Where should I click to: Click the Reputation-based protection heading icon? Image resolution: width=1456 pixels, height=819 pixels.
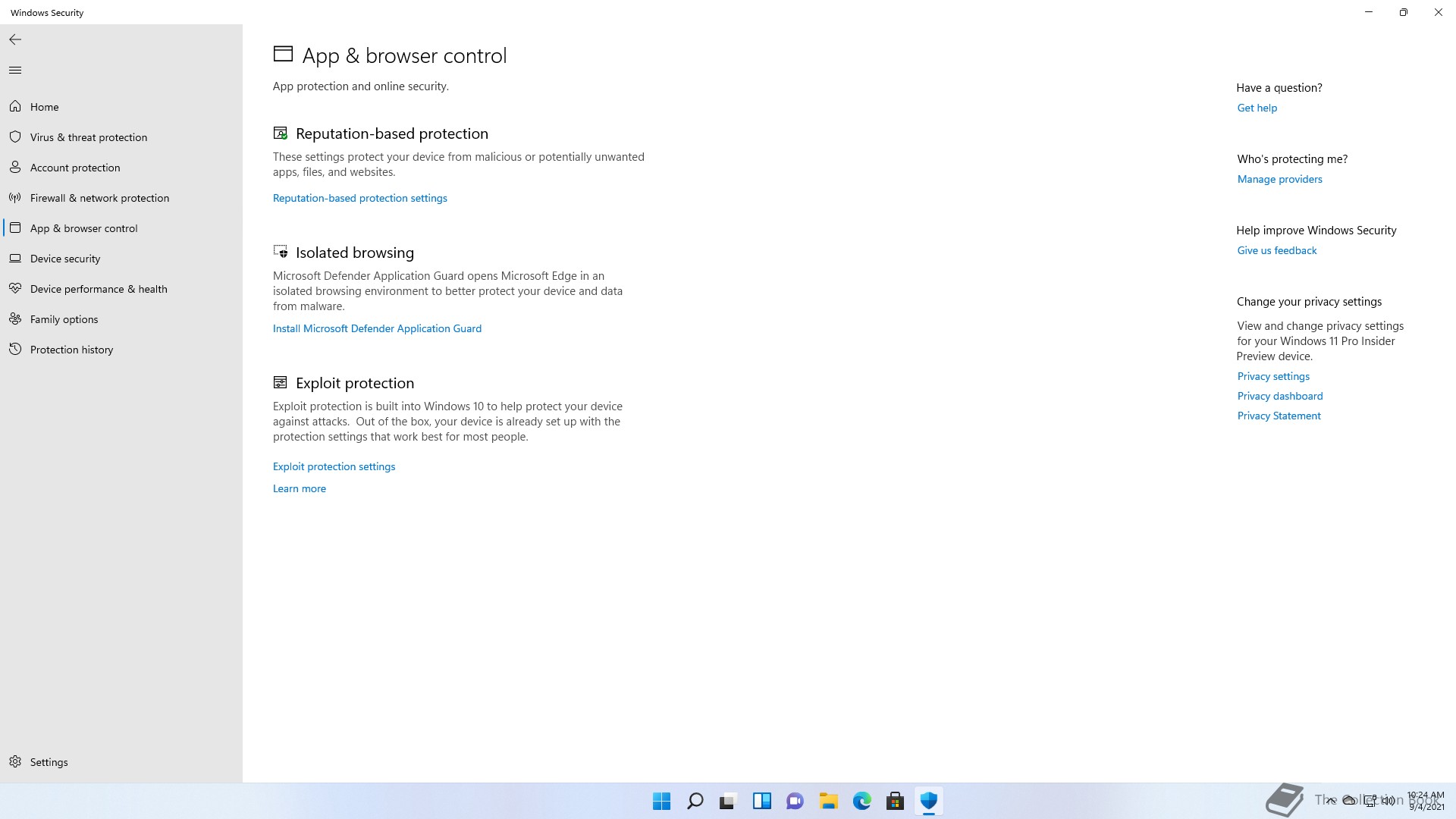[281, 133]
